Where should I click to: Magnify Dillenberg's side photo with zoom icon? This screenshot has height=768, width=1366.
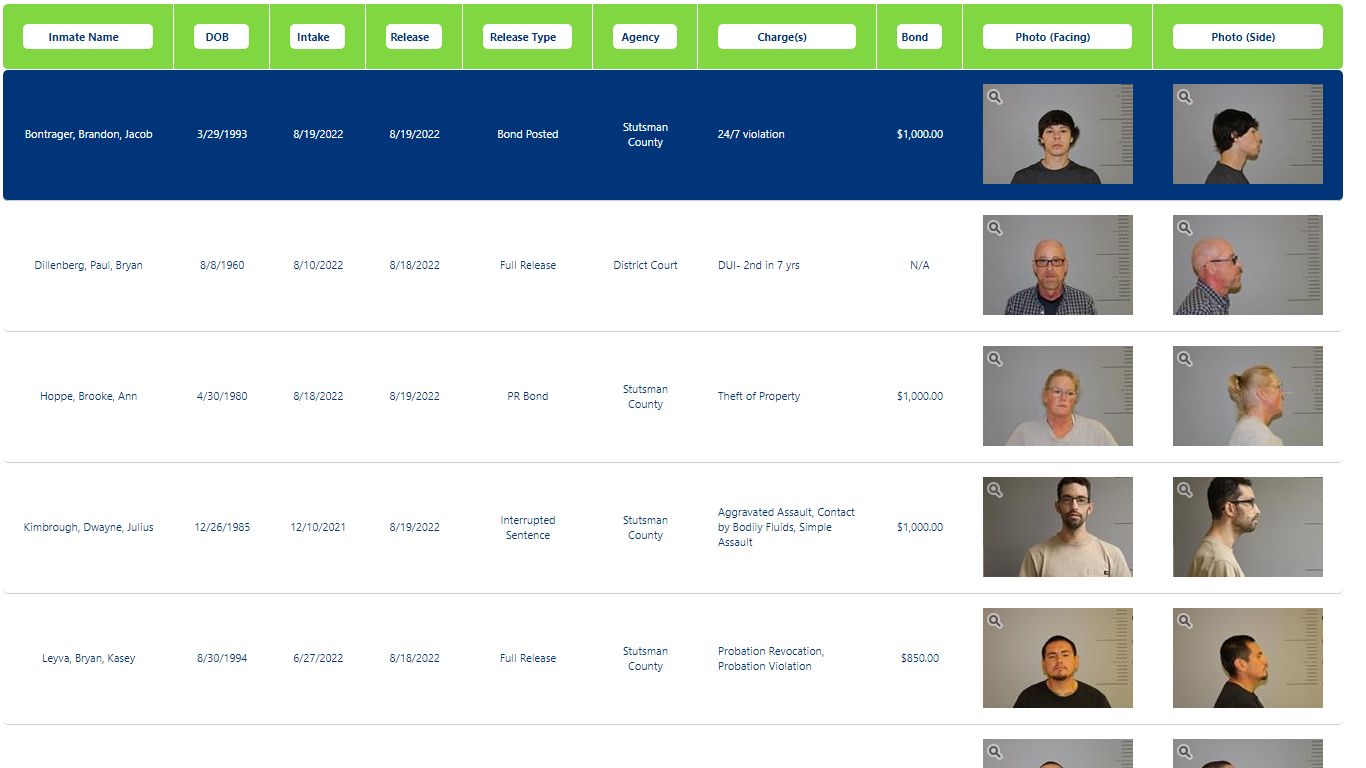click(1185, 228)
